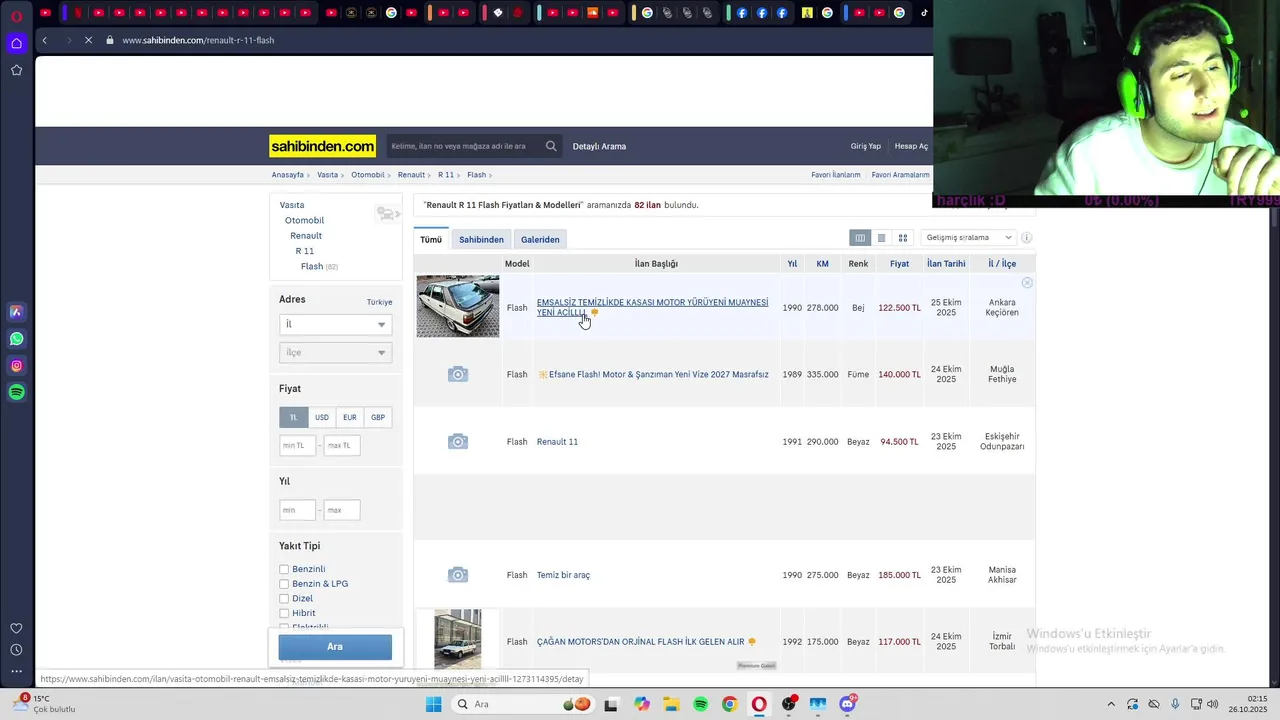Open listing ÇAĞAN MOTORS'DAN ORJİNAL FLASH
Screen dimensions: 1280x720
640,642
